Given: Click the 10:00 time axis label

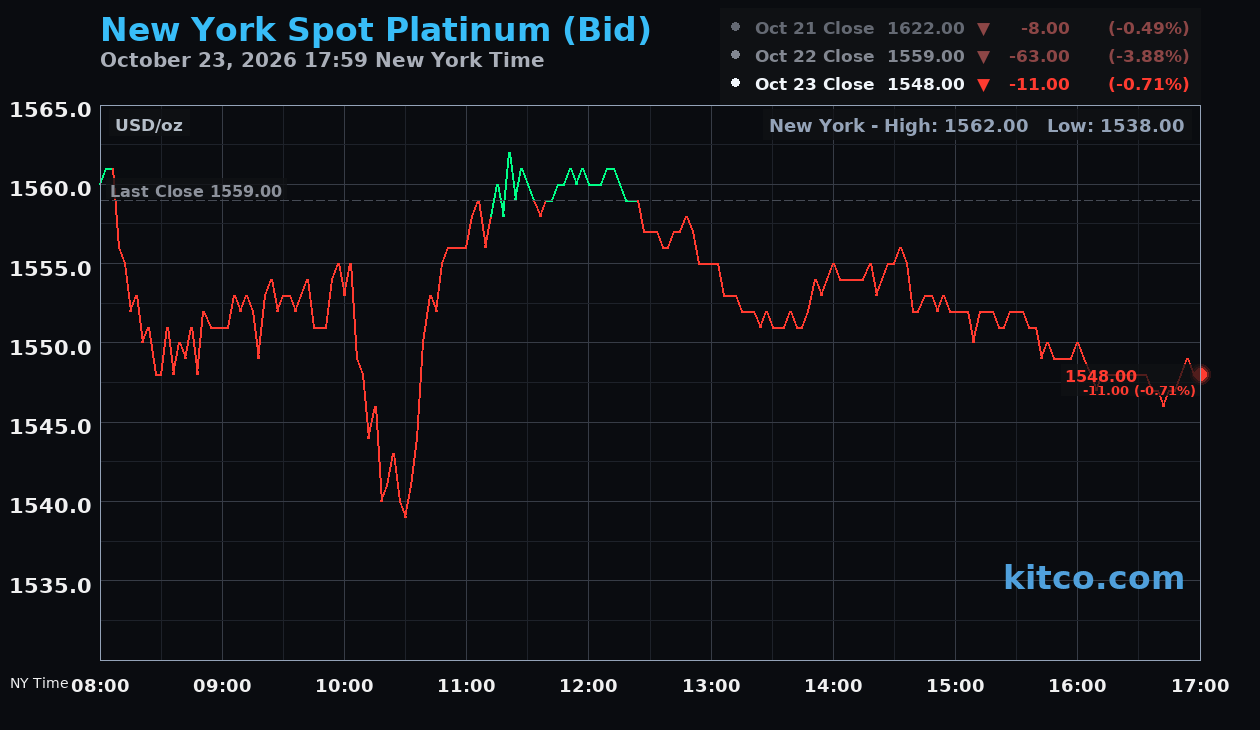Looking at the screenshot, I should (344, 686).
